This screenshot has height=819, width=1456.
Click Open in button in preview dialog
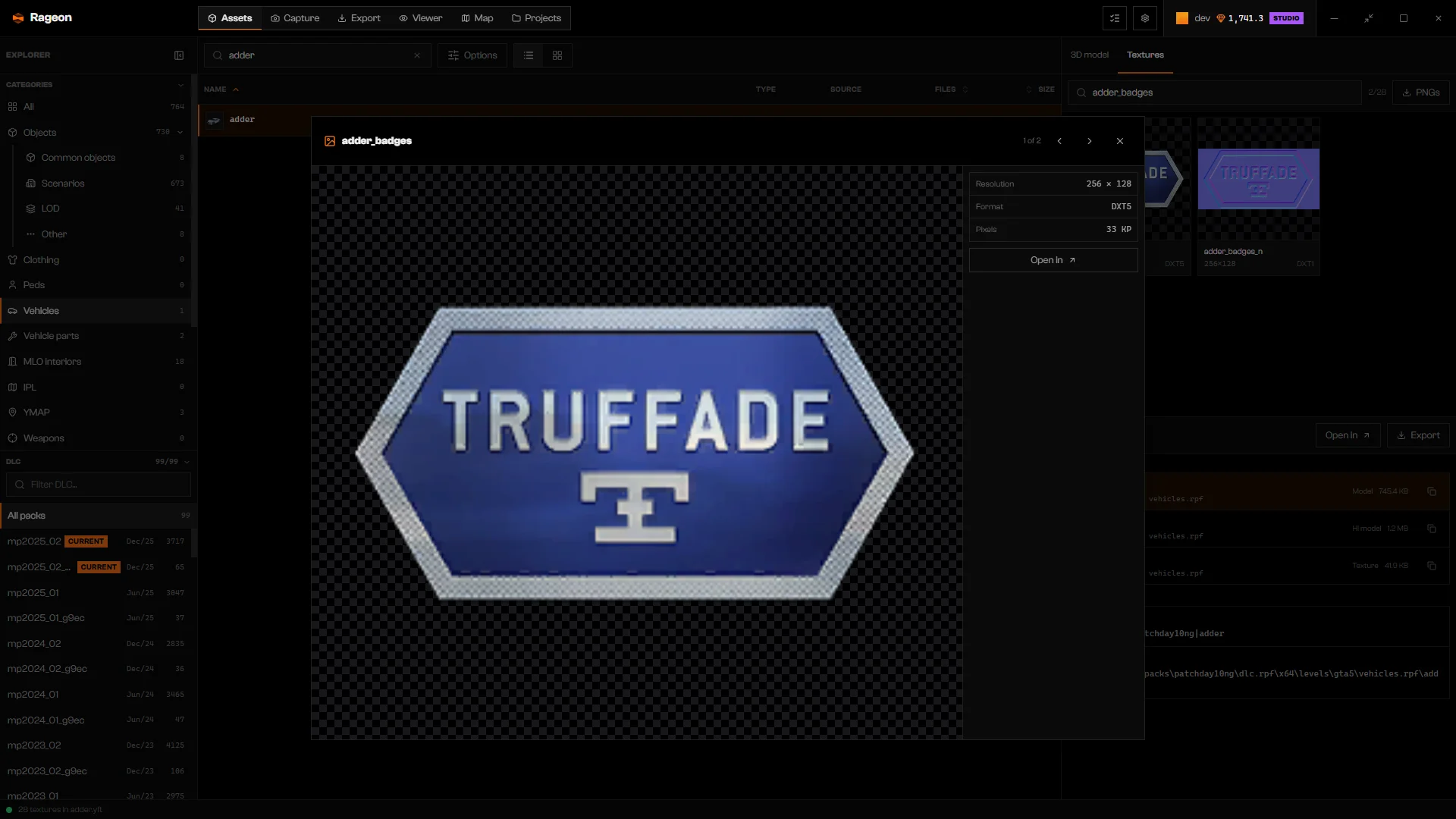point(1053,260)
